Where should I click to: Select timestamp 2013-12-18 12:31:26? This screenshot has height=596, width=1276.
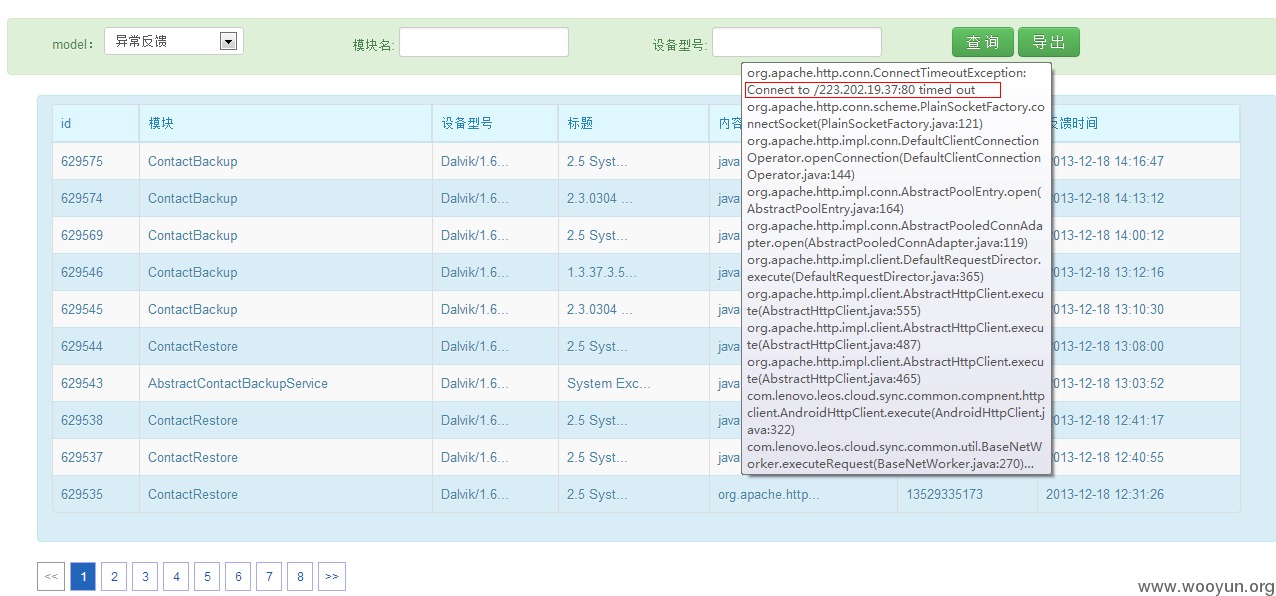pyautogui.click(x=1105, y=494)
